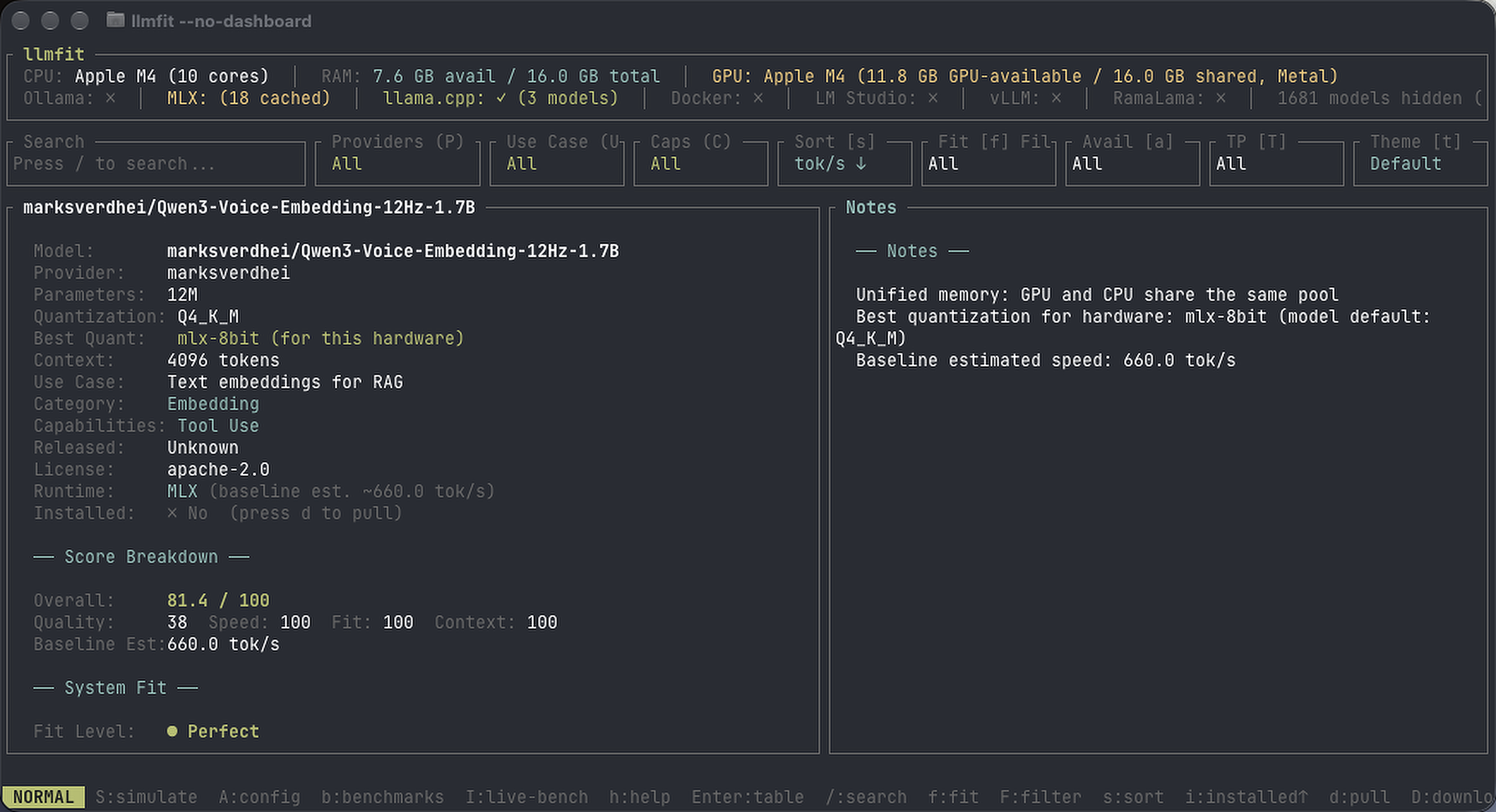Click the Quality score 38
1496x812 pixels.
pyautogui.click(x=177, y=622)
